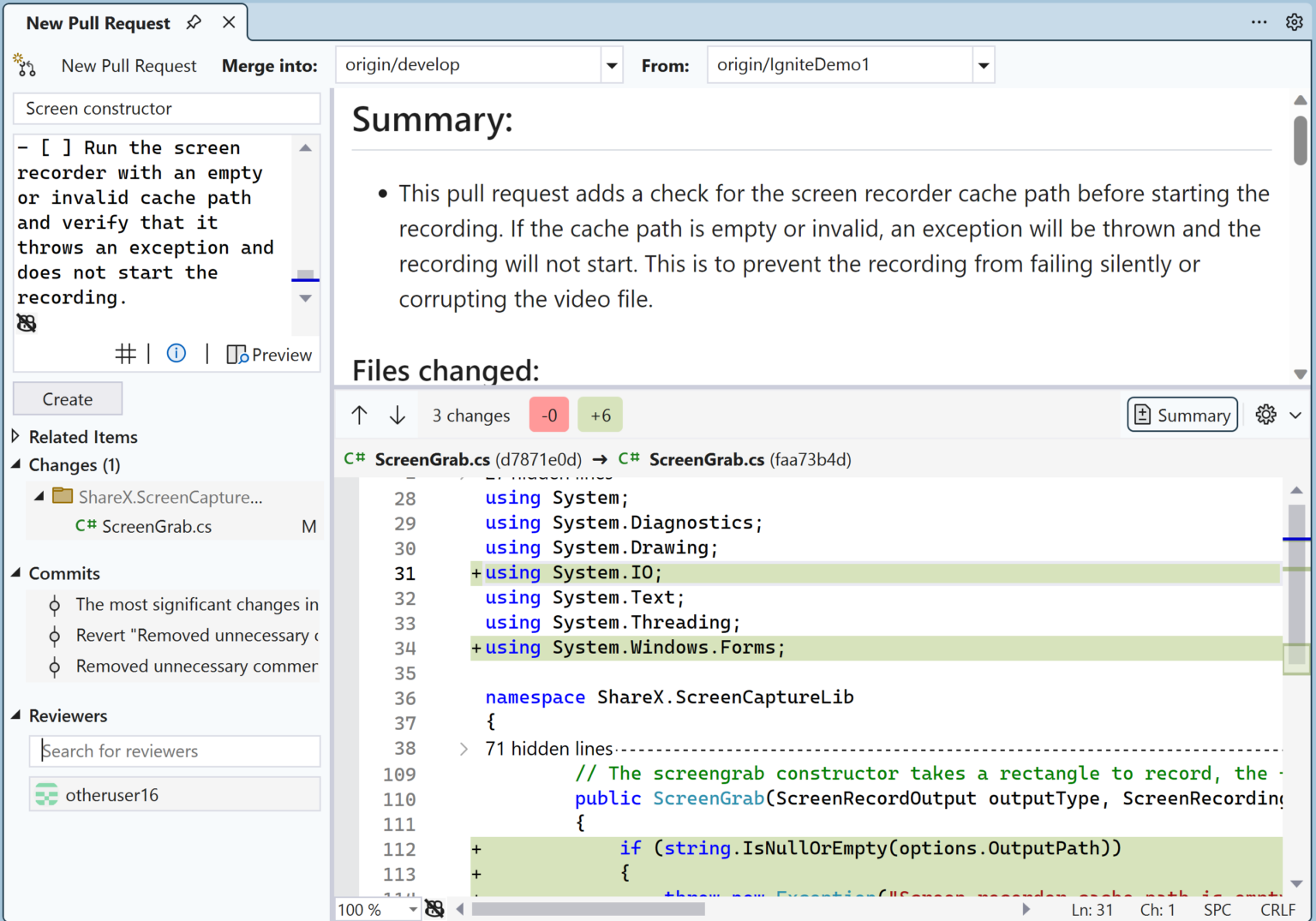This screenshot has height=921, width=1316.
Task: Open the diff view settings gear
Action: pyautogui.click(x=1266, y=415)
